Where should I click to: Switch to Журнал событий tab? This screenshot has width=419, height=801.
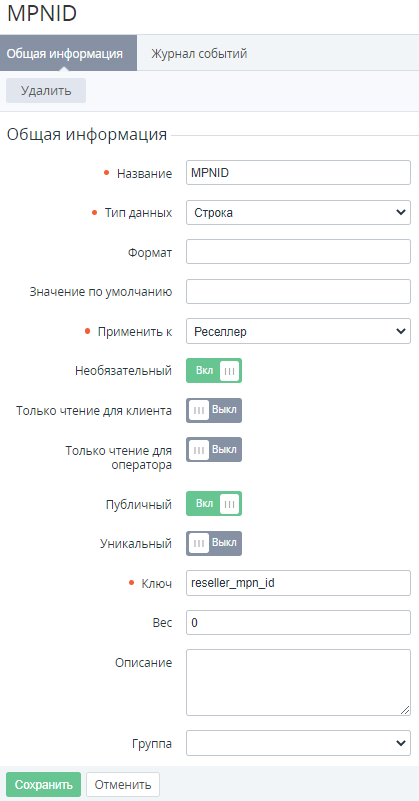click(199, 53)
